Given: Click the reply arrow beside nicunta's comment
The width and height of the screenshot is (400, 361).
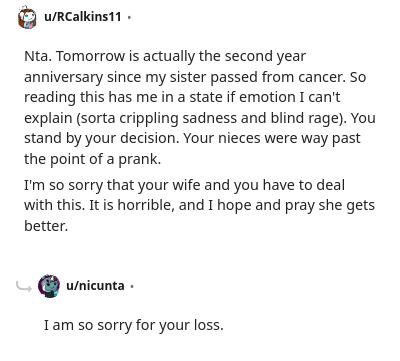Looking at the screenshot, I should coord(24,286).
